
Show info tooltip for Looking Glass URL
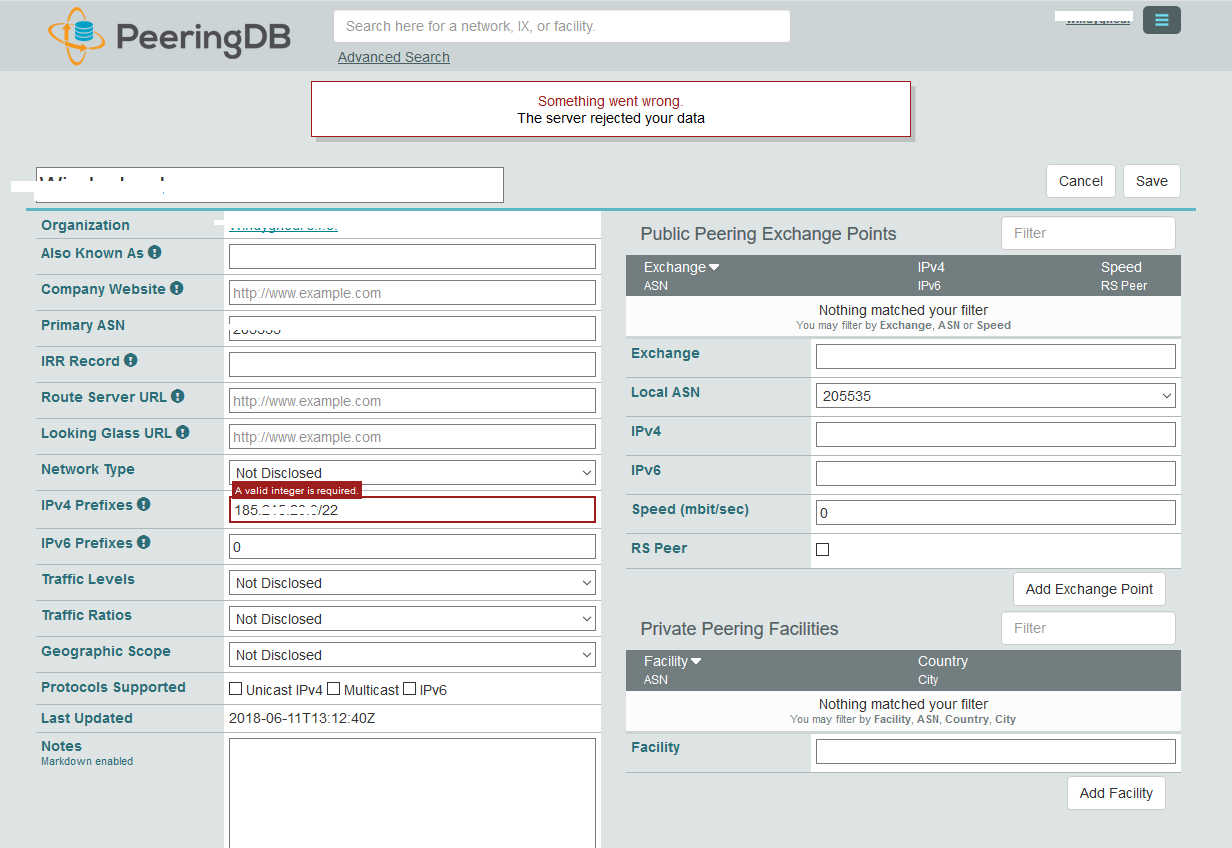coord(182,433)
